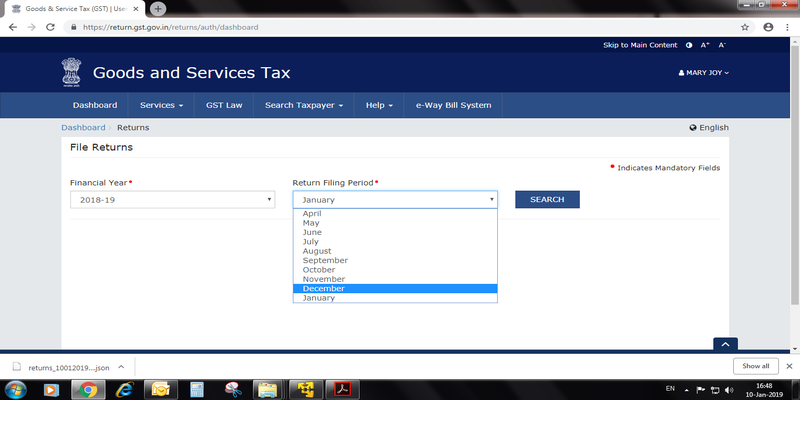
Task: Select May from period list
Action: pyautogui.click(x=395, y=223)
